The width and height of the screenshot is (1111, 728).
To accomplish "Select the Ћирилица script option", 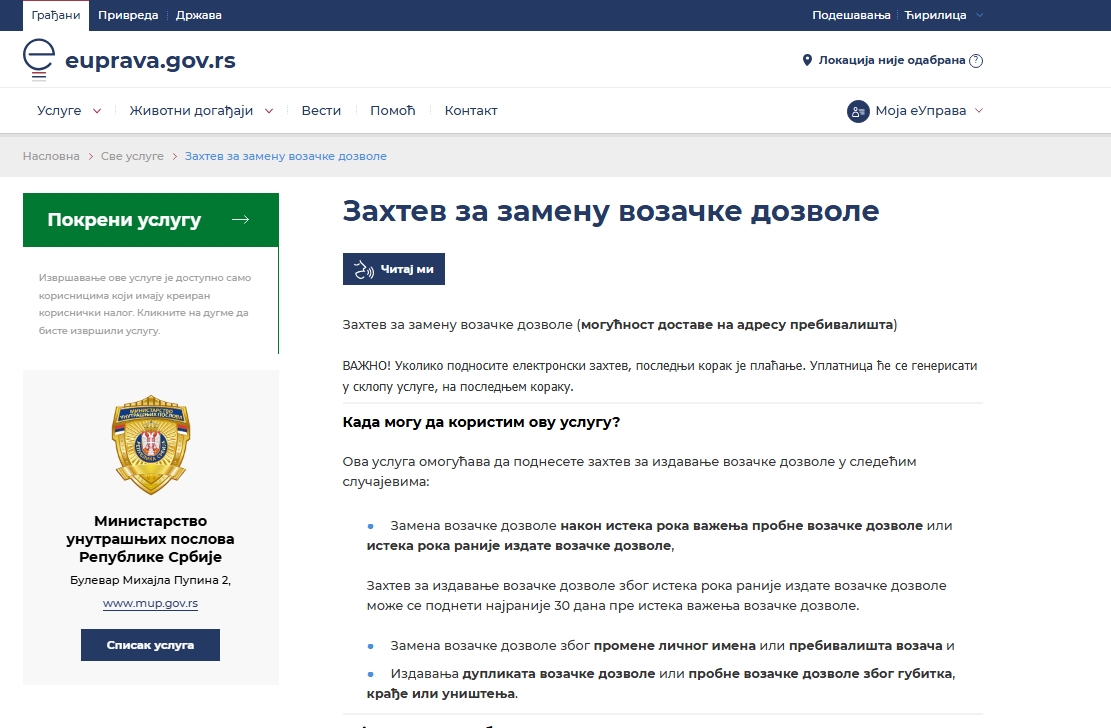I will [x=935, y=15].
